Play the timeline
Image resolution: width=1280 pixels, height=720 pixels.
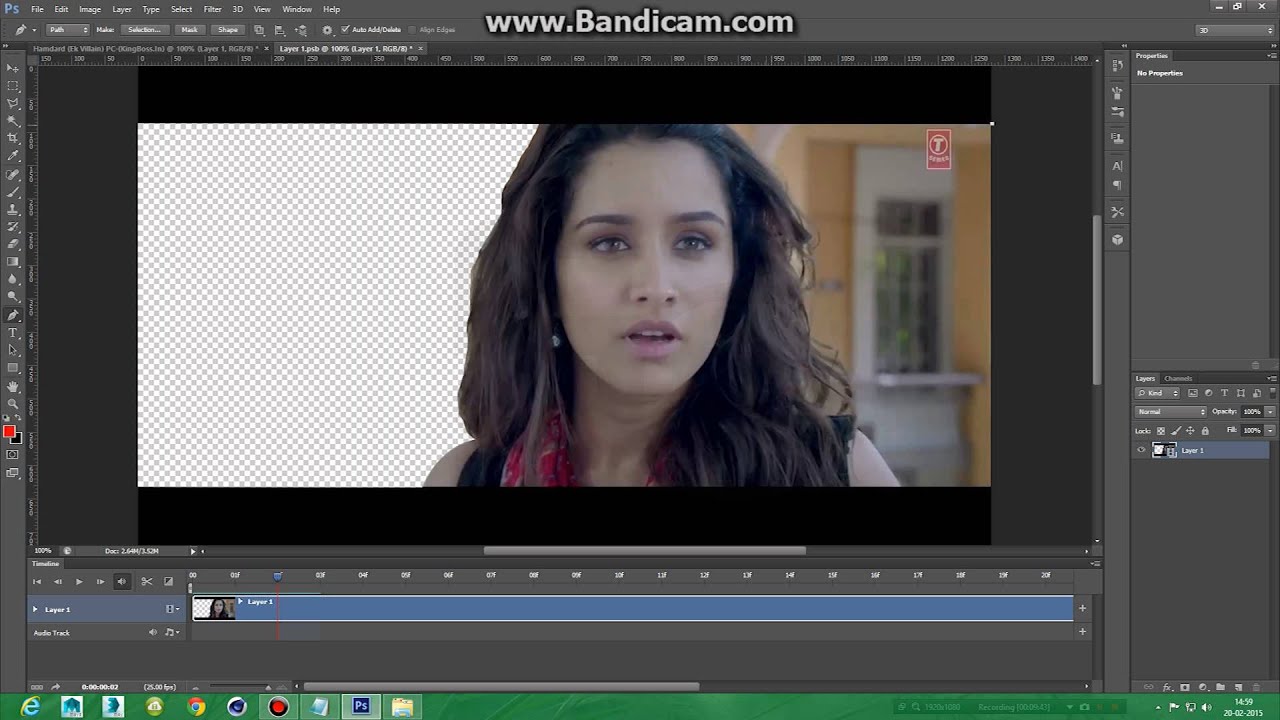click(x=79, y=581)
